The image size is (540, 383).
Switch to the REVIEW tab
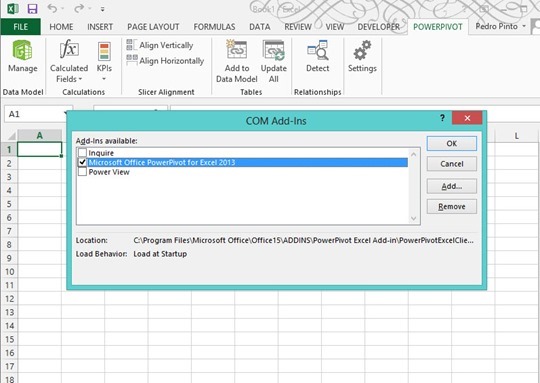[x=298, y=27]
